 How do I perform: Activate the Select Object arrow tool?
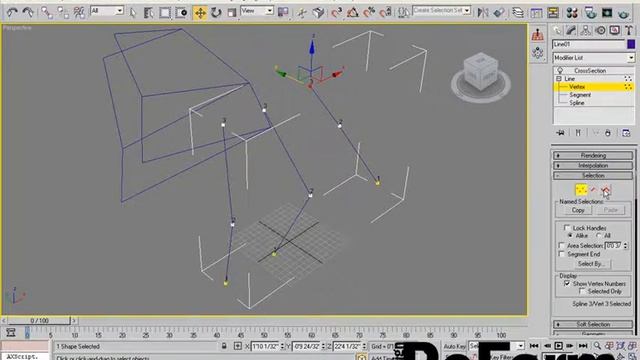(x=133, y=13)
